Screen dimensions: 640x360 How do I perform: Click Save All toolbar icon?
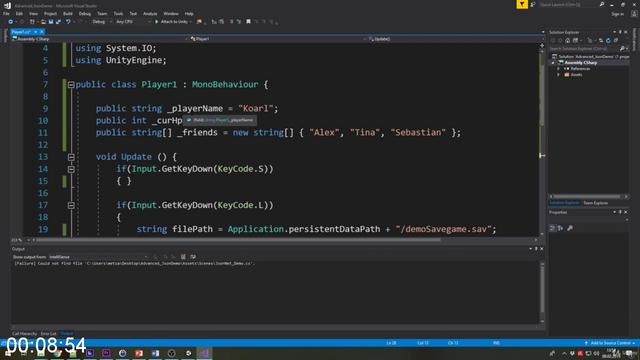coord(58,22)
